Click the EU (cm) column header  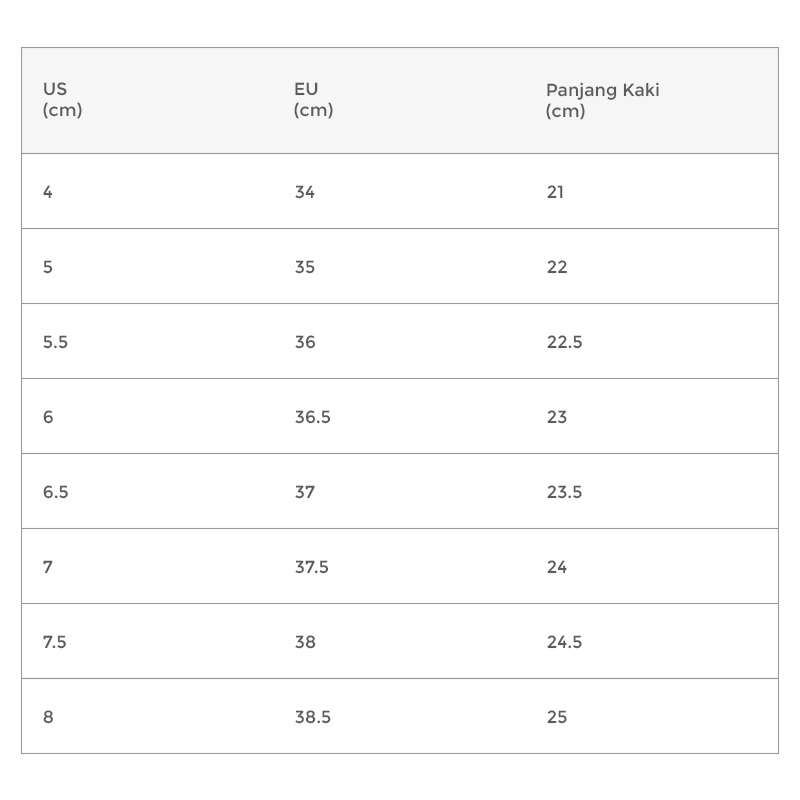313,100
